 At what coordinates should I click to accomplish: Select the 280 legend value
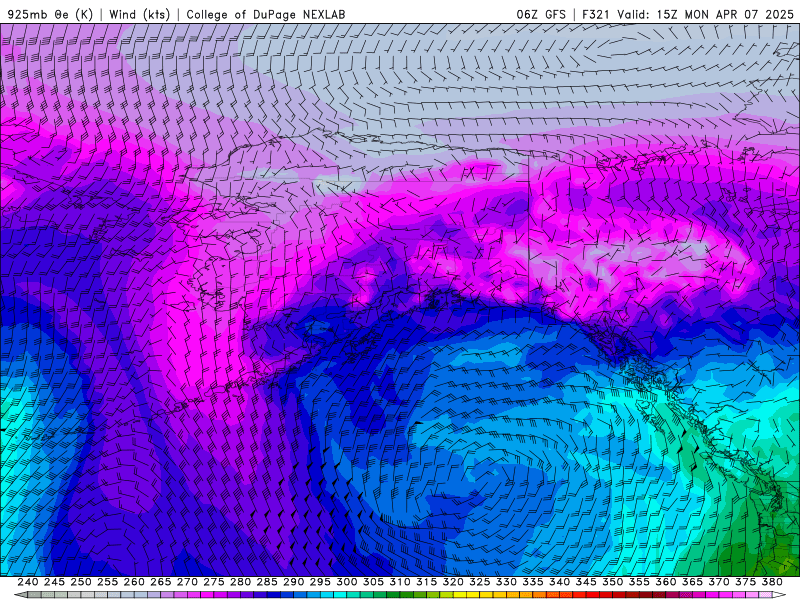240,582
